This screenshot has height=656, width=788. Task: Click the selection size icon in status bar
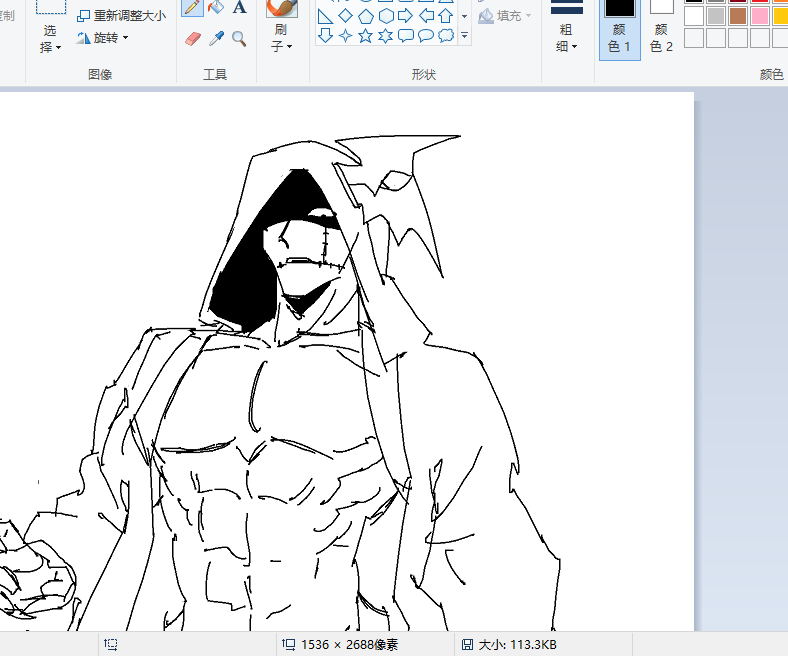[111, 644]
